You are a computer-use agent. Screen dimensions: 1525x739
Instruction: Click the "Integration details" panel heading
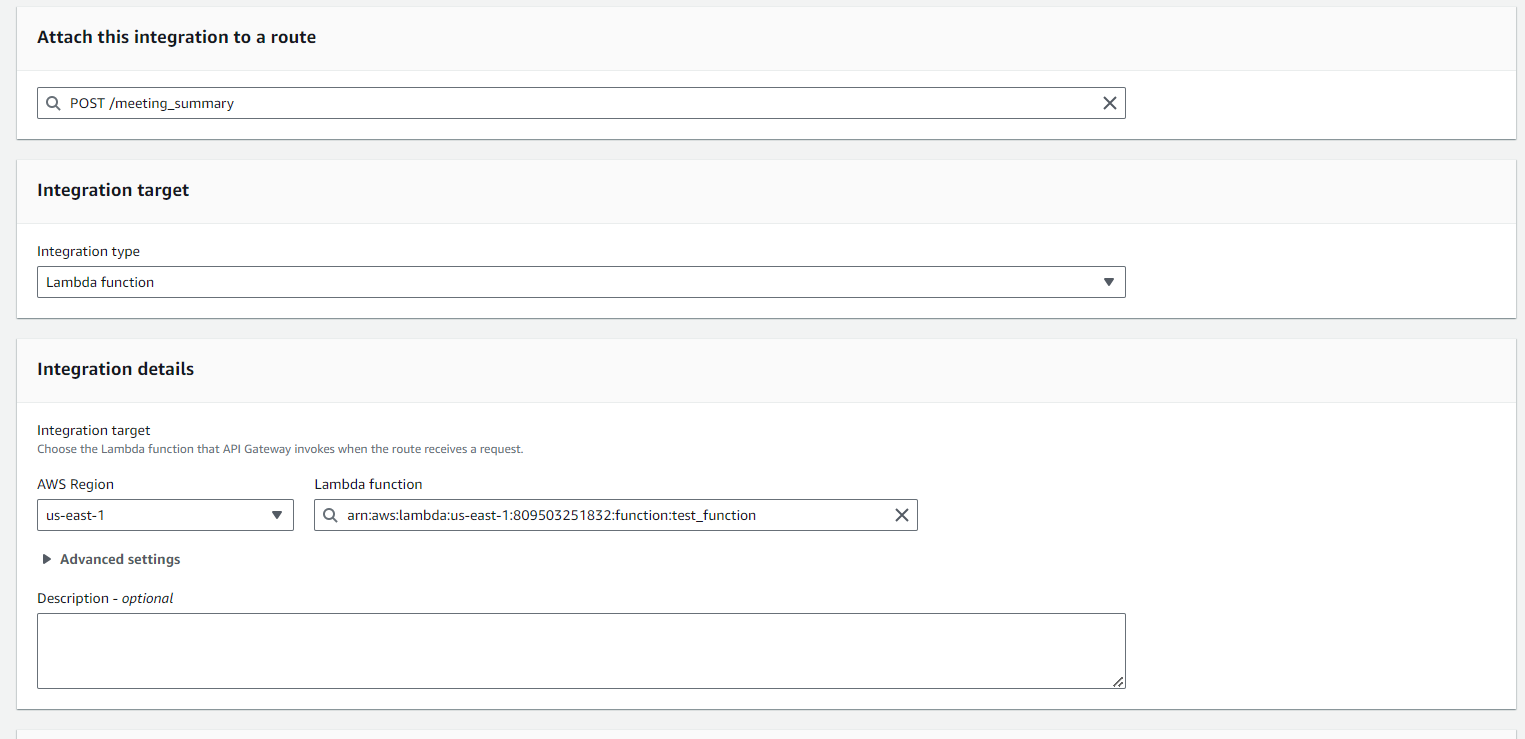tap(115, 369)
